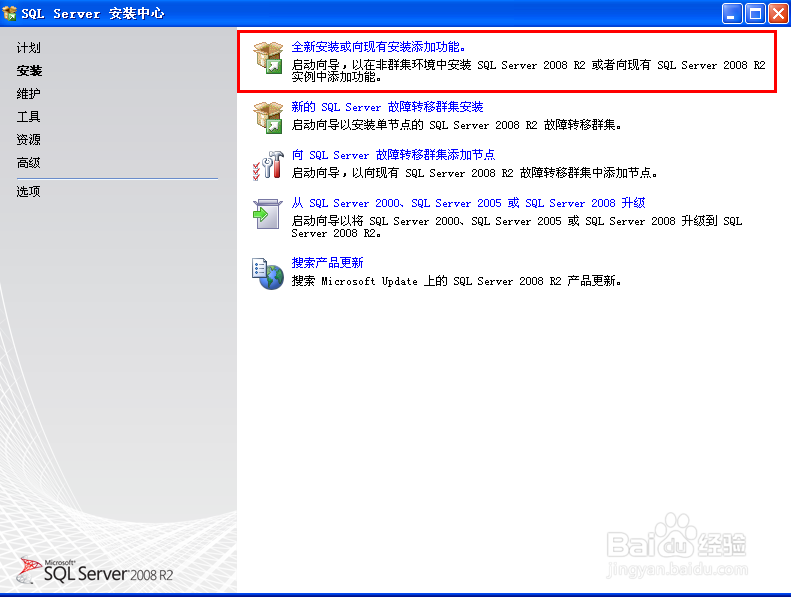Switch to the 计划 page in the sidebar
Image resolution: width=791 pixels, height=597 pixels.
(x=28, y=48)
